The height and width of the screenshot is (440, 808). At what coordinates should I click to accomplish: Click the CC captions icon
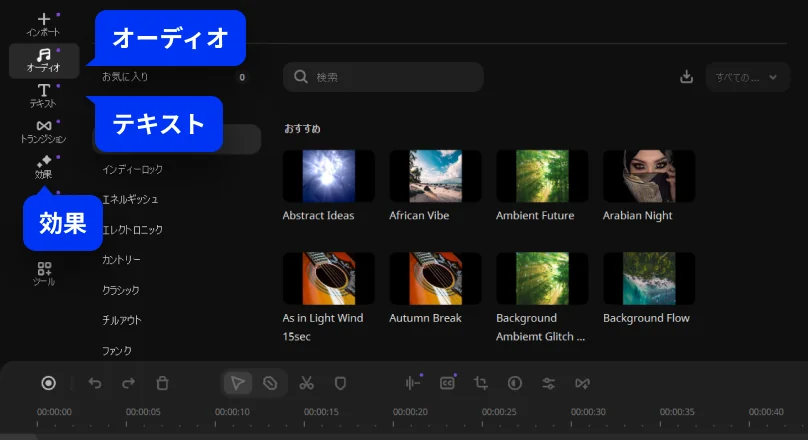coord(447,383)
